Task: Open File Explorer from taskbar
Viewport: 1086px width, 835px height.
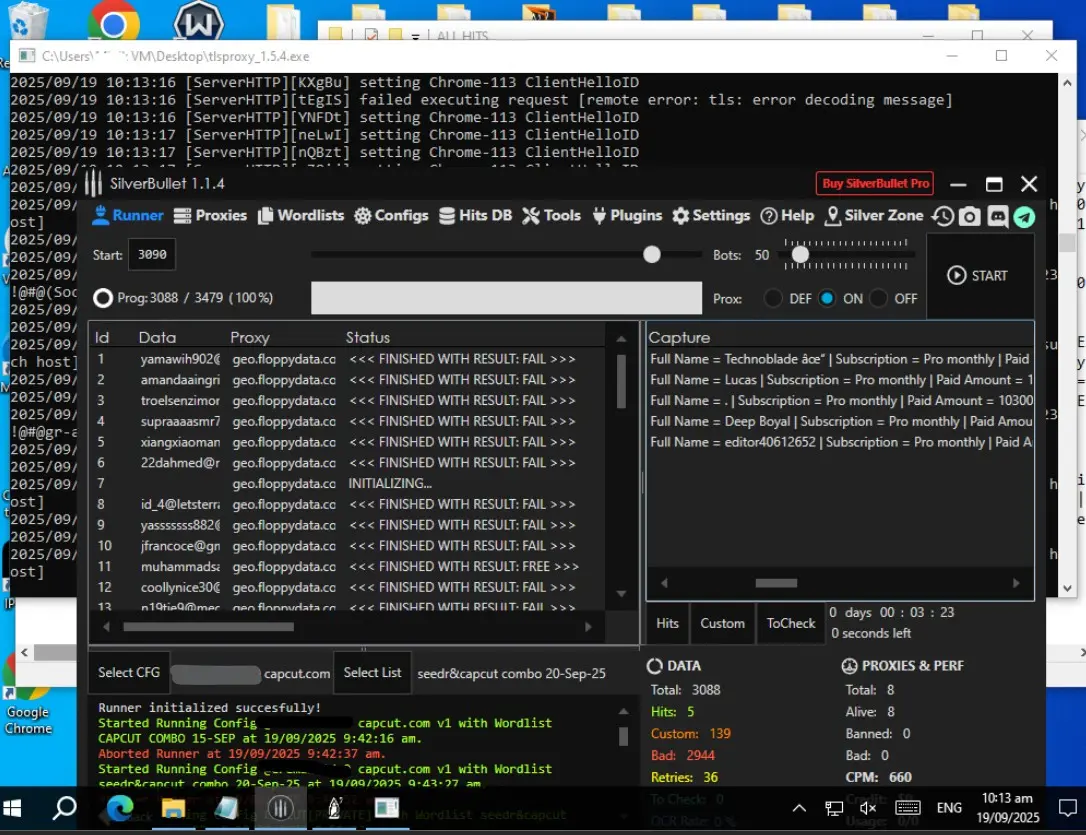Action: click(x=173, y=808)
